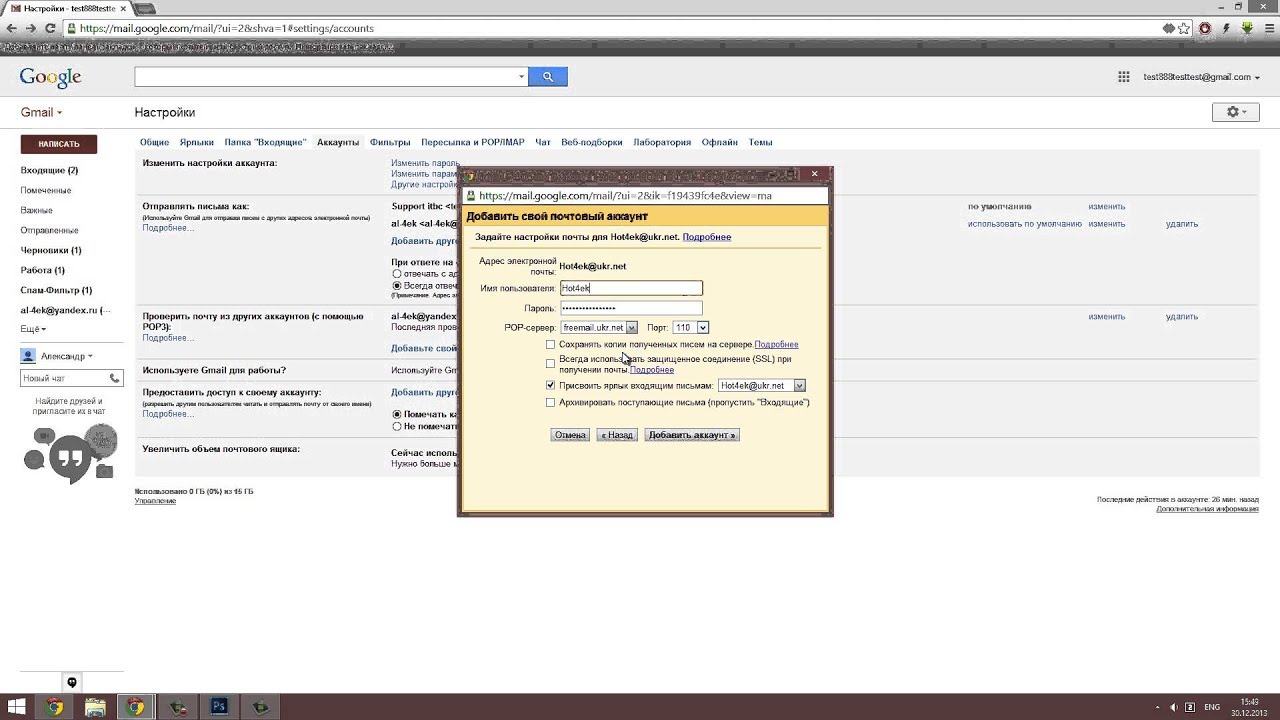Open a new browser tab
The width and height of the screenshot is (1280, 720).
[x=145, y=8]
